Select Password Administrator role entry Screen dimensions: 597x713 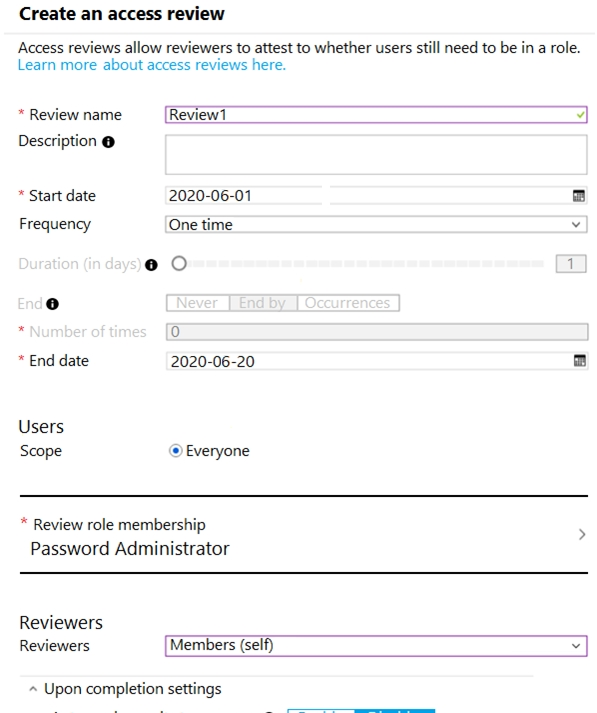(130, 549)
